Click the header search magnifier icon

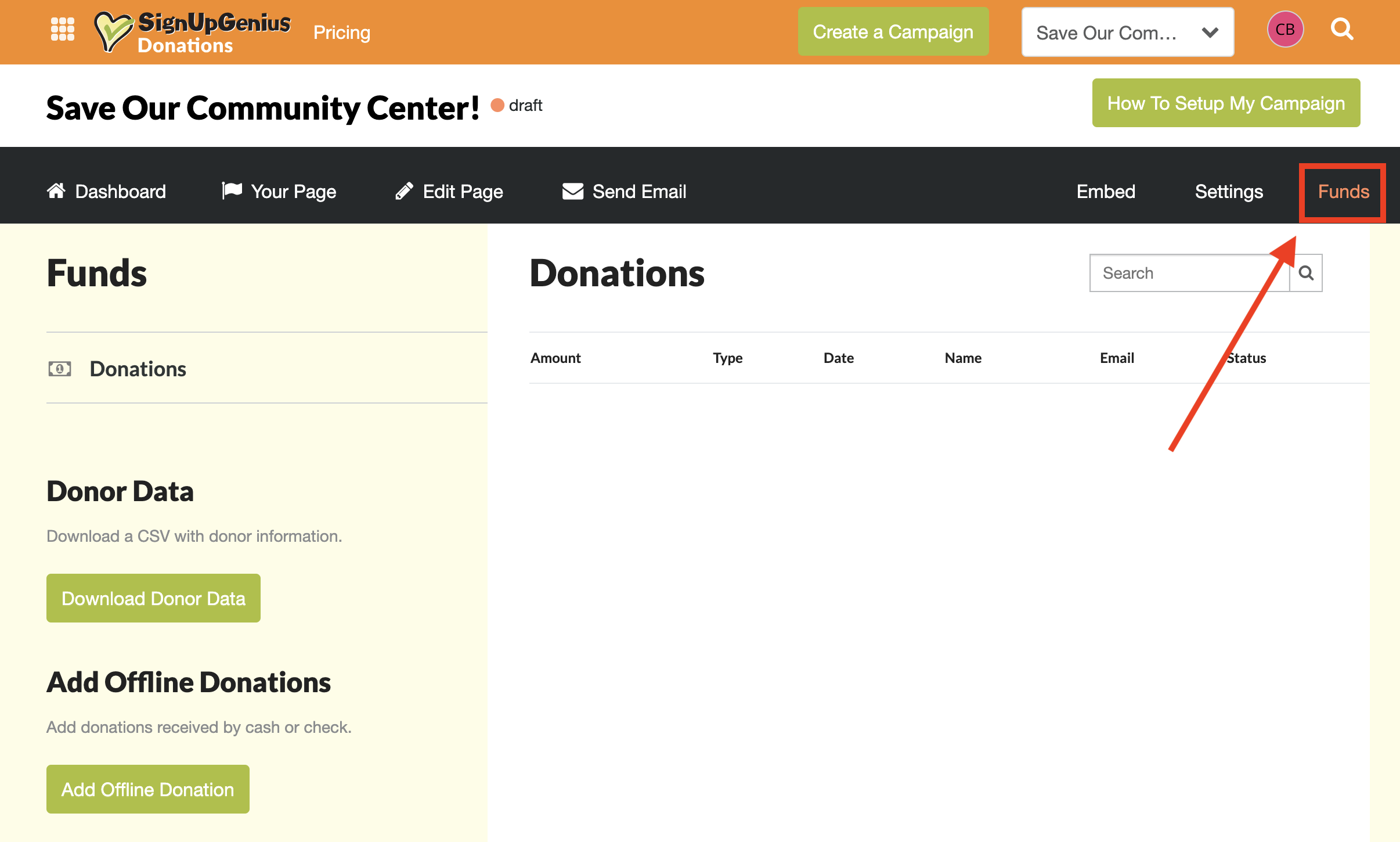(1341, 29)
